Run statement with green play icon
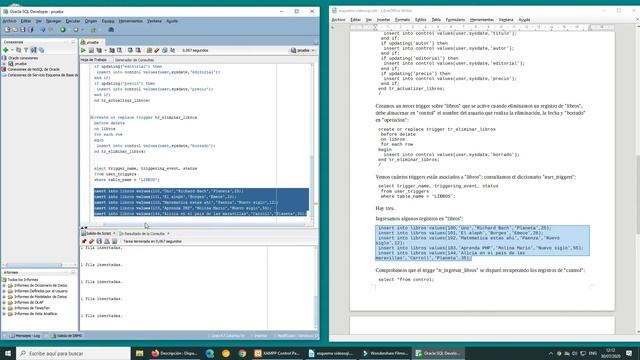The width and height of the screenshot is (640, 360). pos(83,50)
